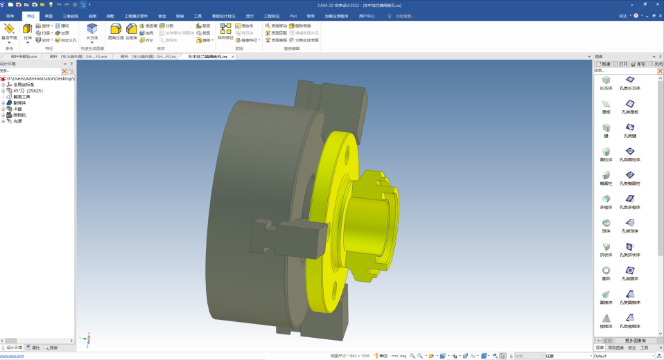Pick the sphere (球体) shape in catalog

pos(606,225)
